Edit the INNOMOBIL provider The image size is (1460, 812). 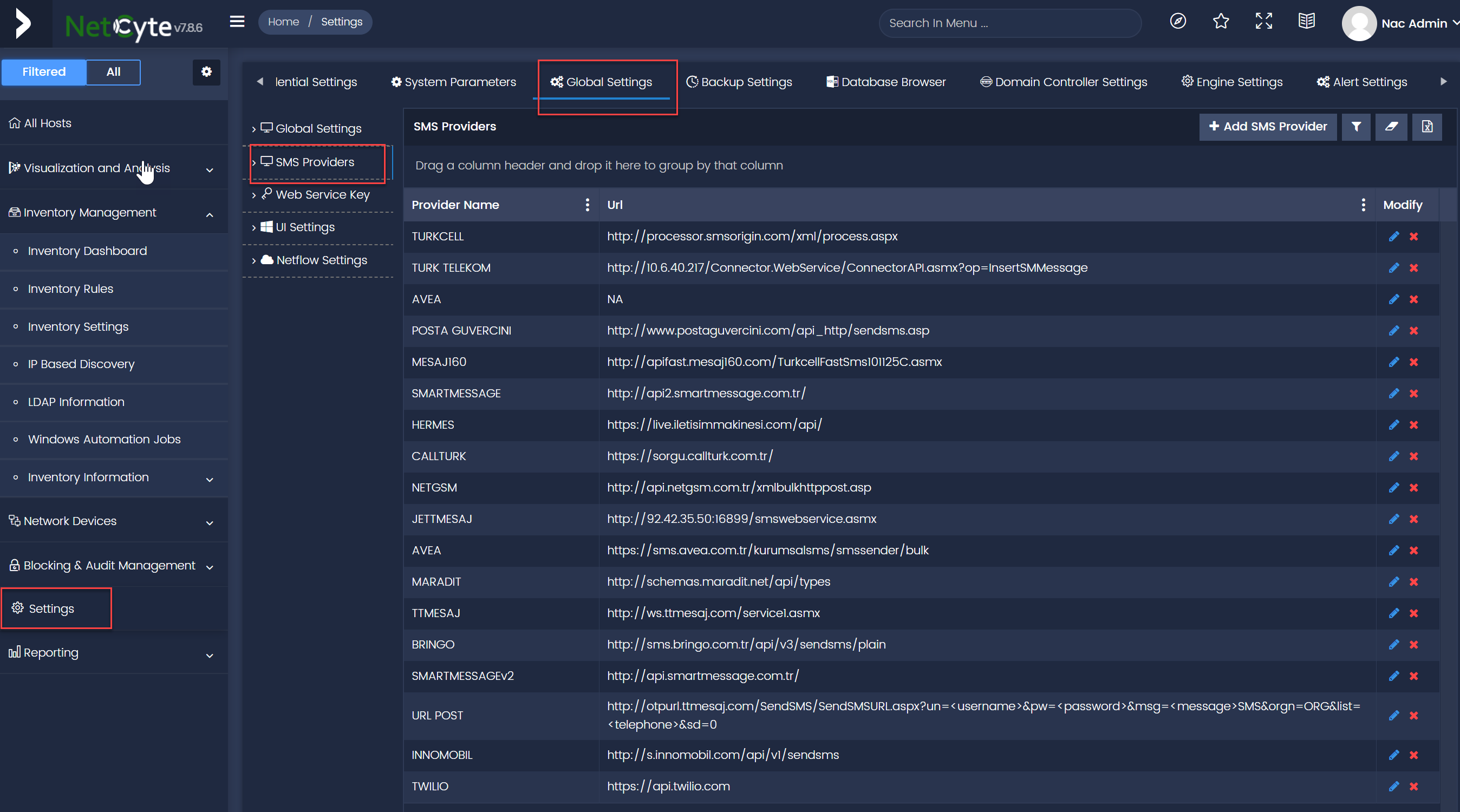(1394, 755)
